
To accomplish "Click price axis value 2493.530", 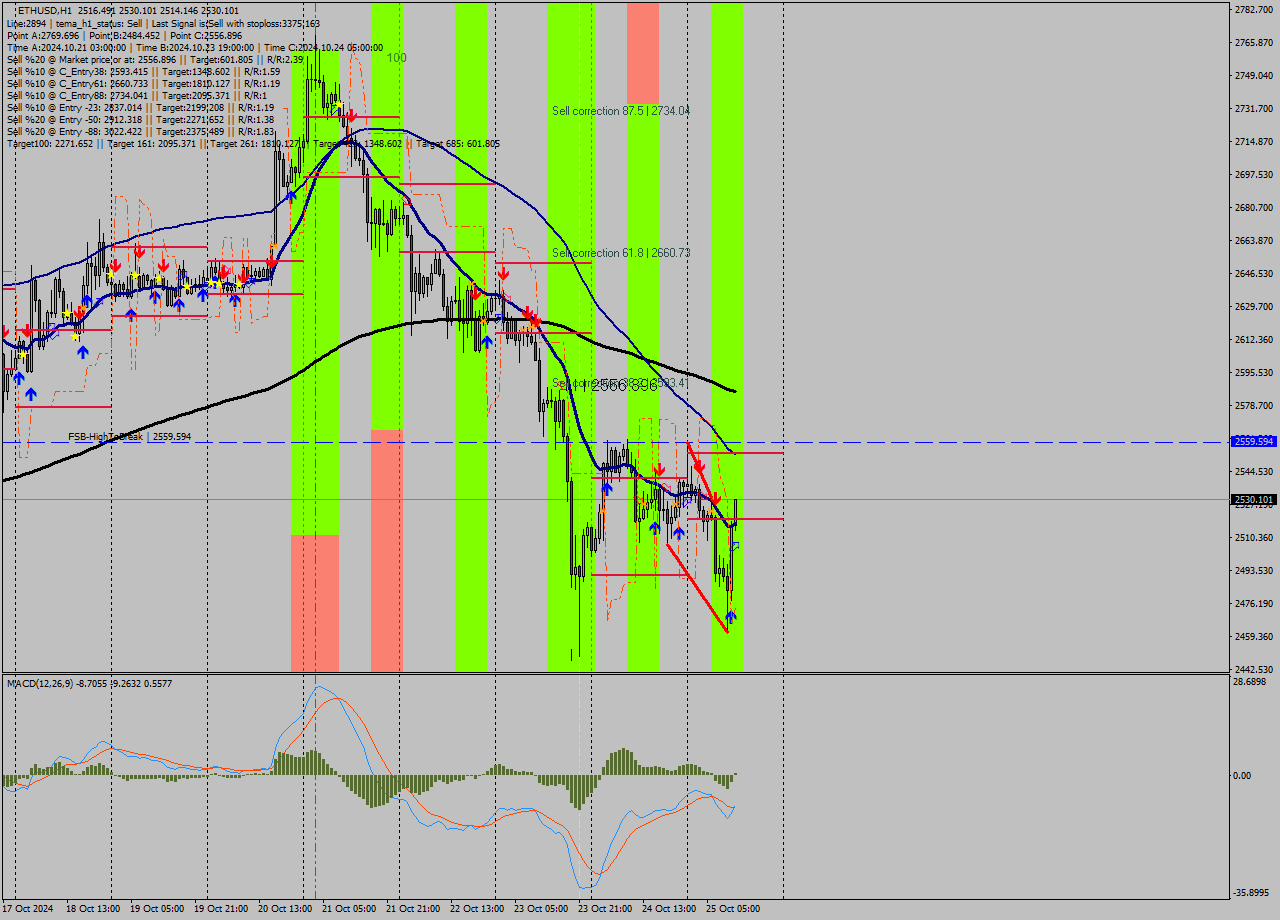I will (1254, 570).
